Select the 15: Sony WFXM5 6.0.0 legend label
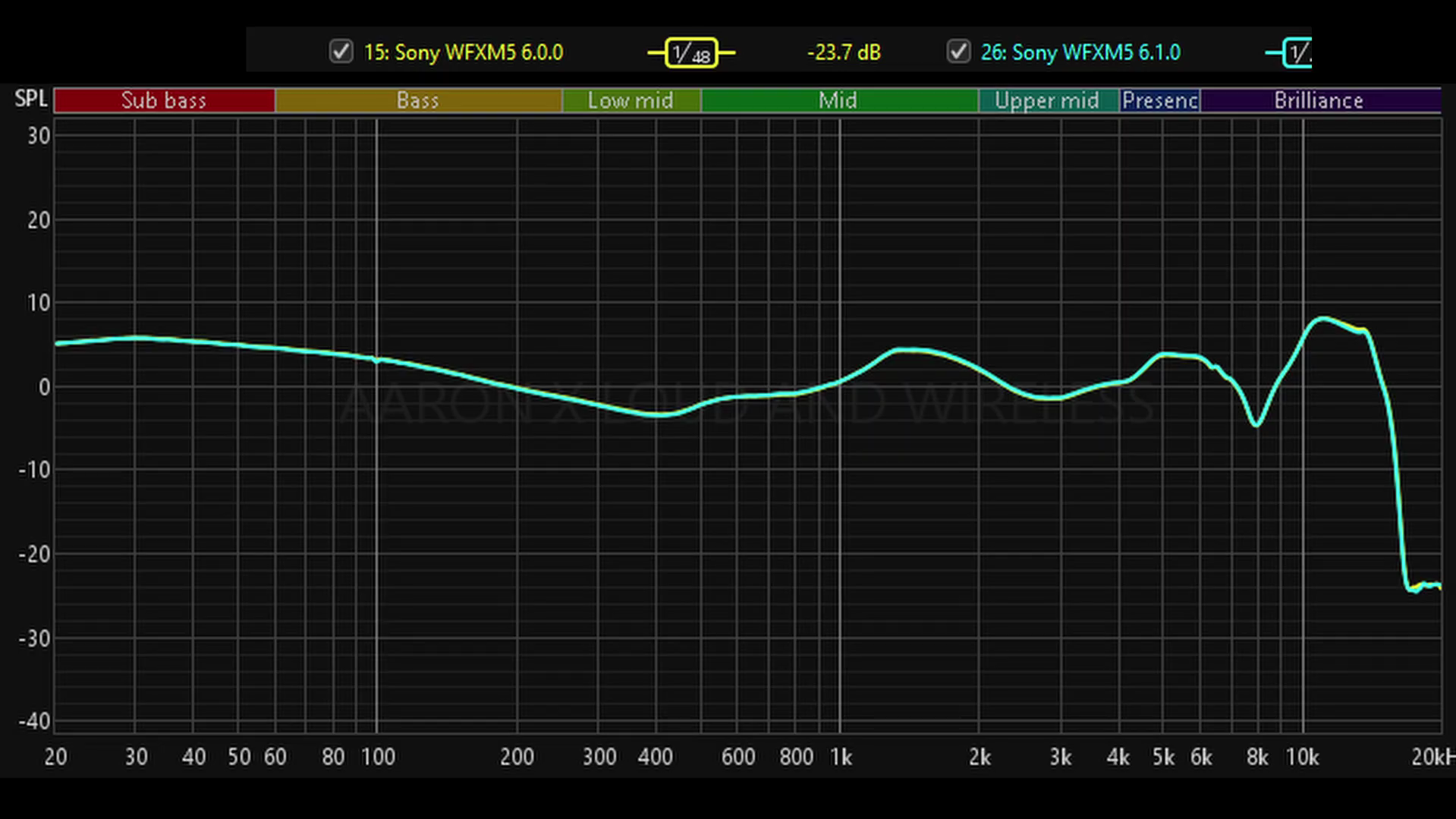 pos(464,52)
